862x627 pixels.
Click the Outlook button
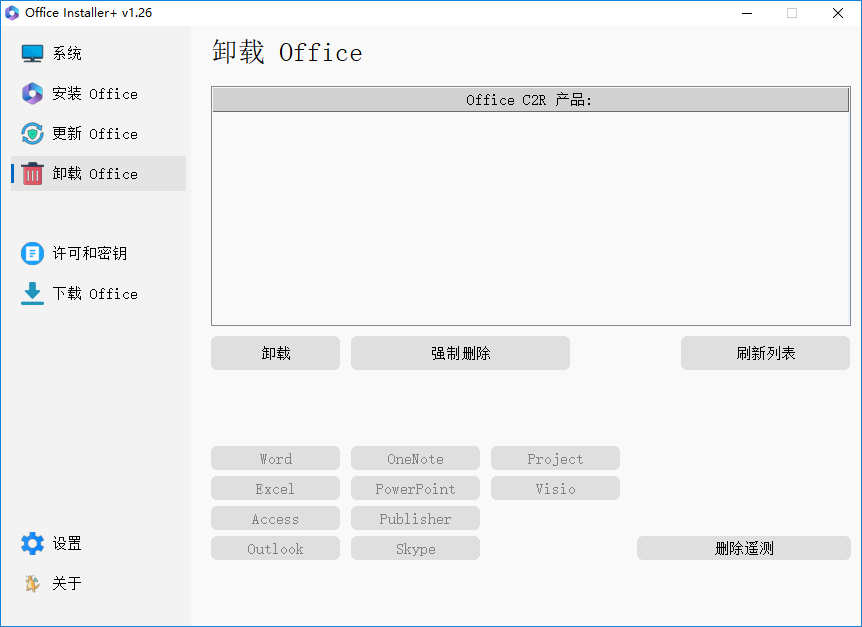pos(275,548)
